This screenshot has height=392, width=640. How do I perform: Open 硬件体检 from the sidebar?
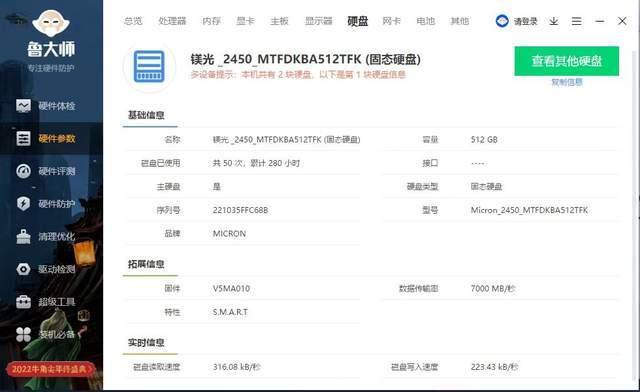[46, 106]
